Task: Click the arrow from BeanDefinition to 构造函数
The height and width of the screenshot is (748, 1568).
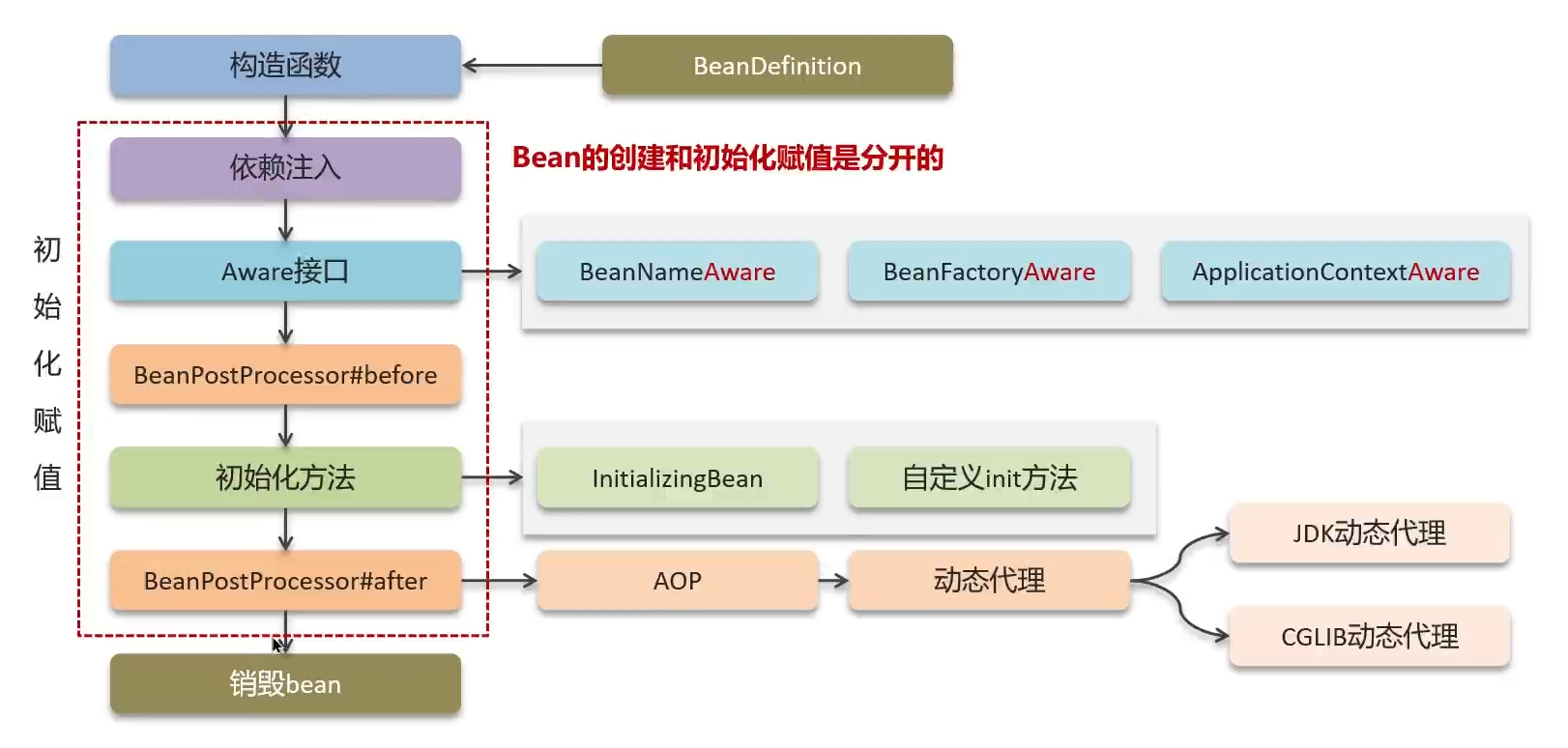Action: [532, 66]
